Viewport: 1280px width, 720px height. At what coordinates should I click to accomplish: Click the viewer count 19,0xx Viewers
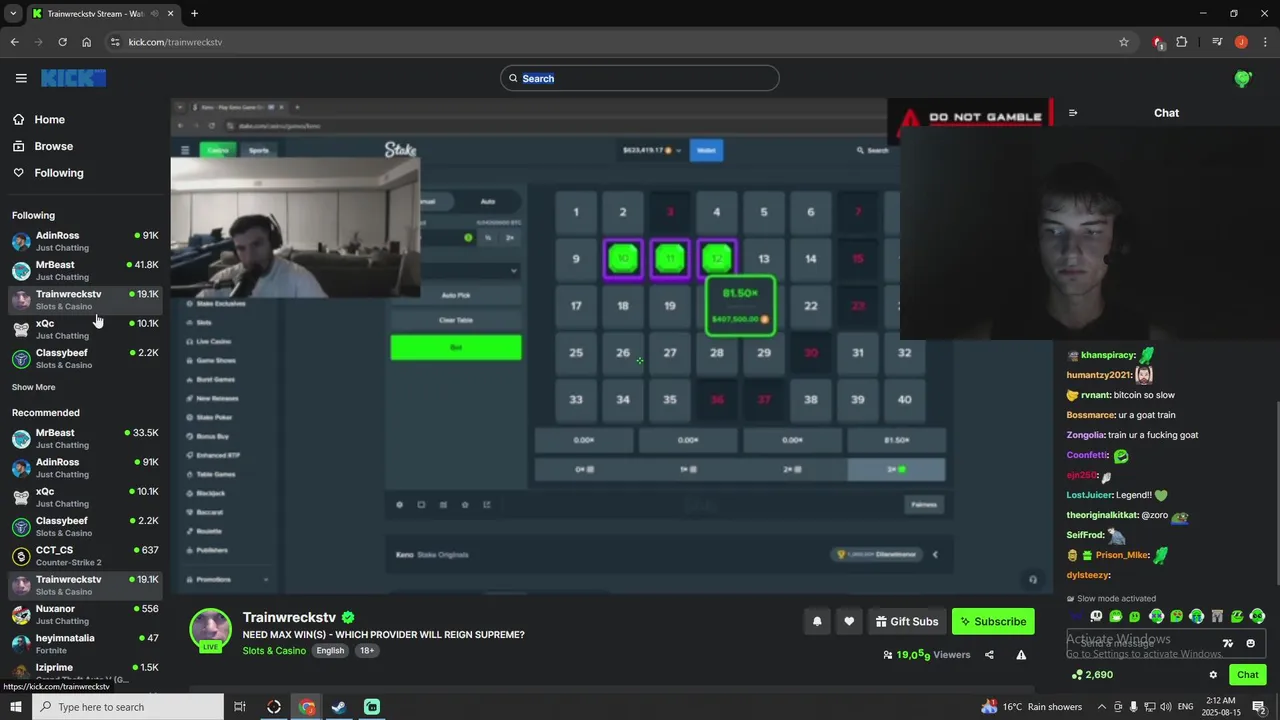click(x=927, y=655)
